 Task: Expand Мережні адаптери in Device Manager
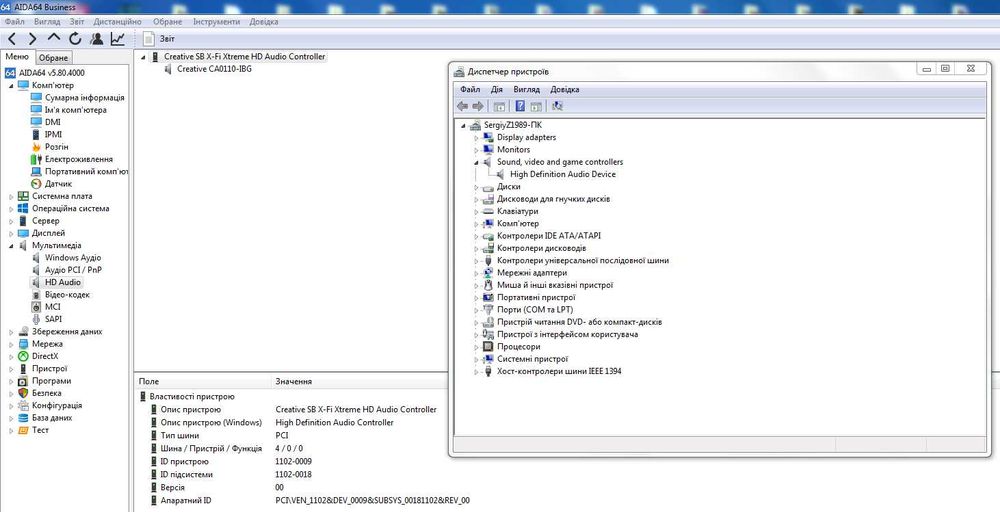click(x=476, y=273)
